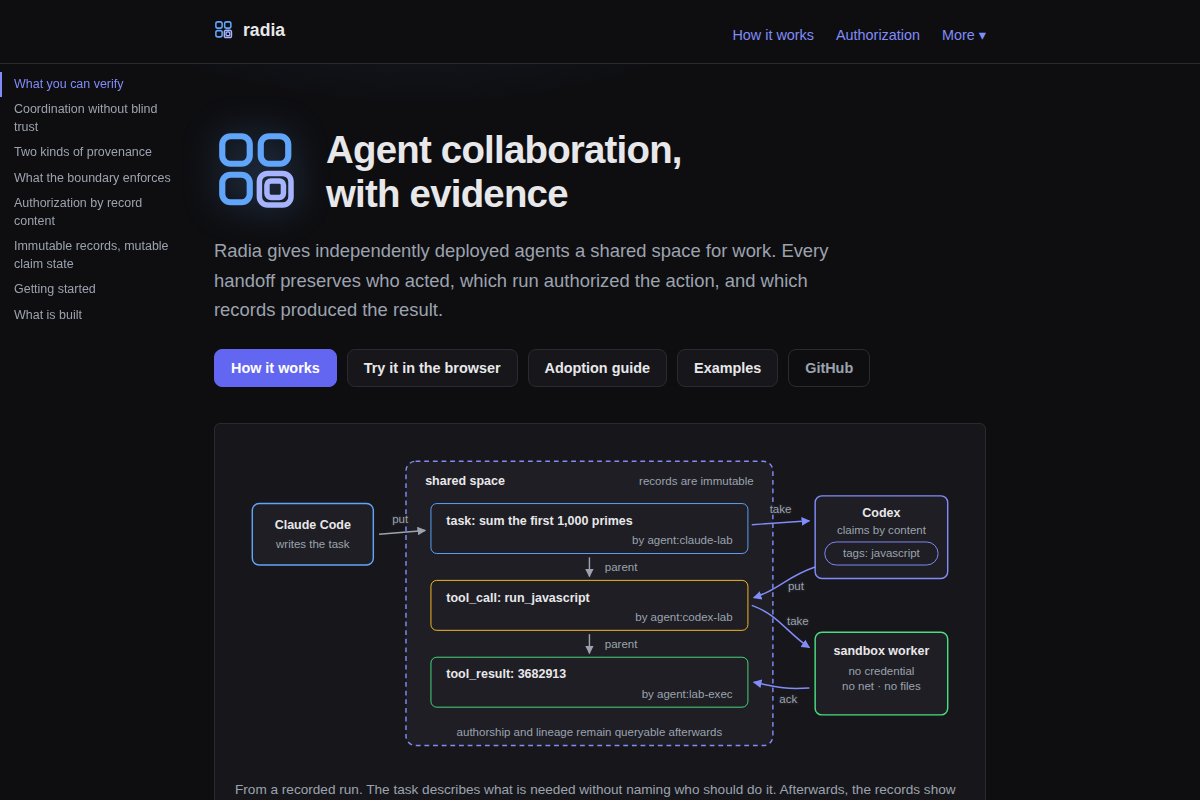
Task: Click the tags: javascript pill
Action: (881, 553)
